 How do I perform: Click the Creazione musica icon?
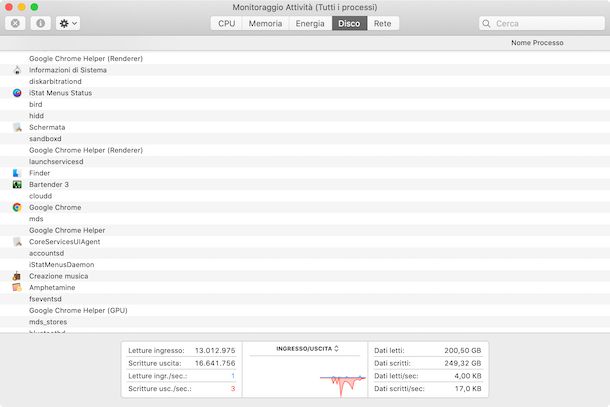[17, 276]
